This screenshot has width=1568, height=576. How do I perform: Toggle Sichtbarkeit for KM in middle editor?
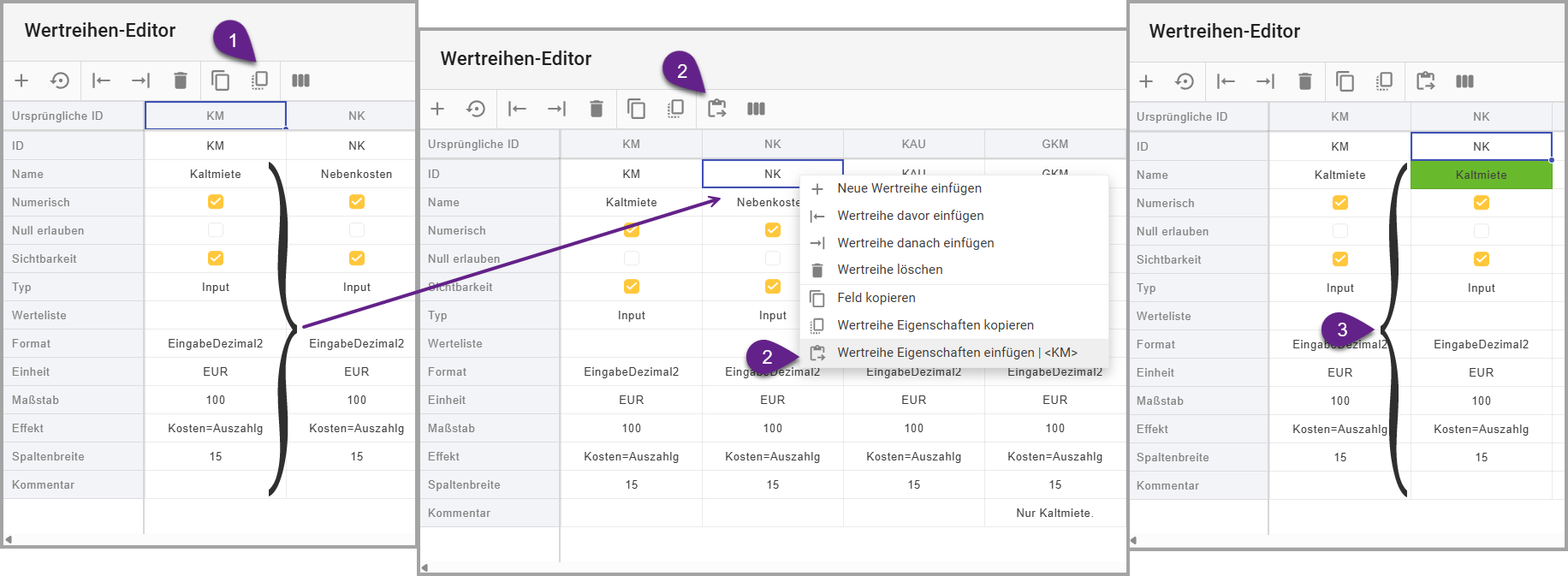point(632,287)
